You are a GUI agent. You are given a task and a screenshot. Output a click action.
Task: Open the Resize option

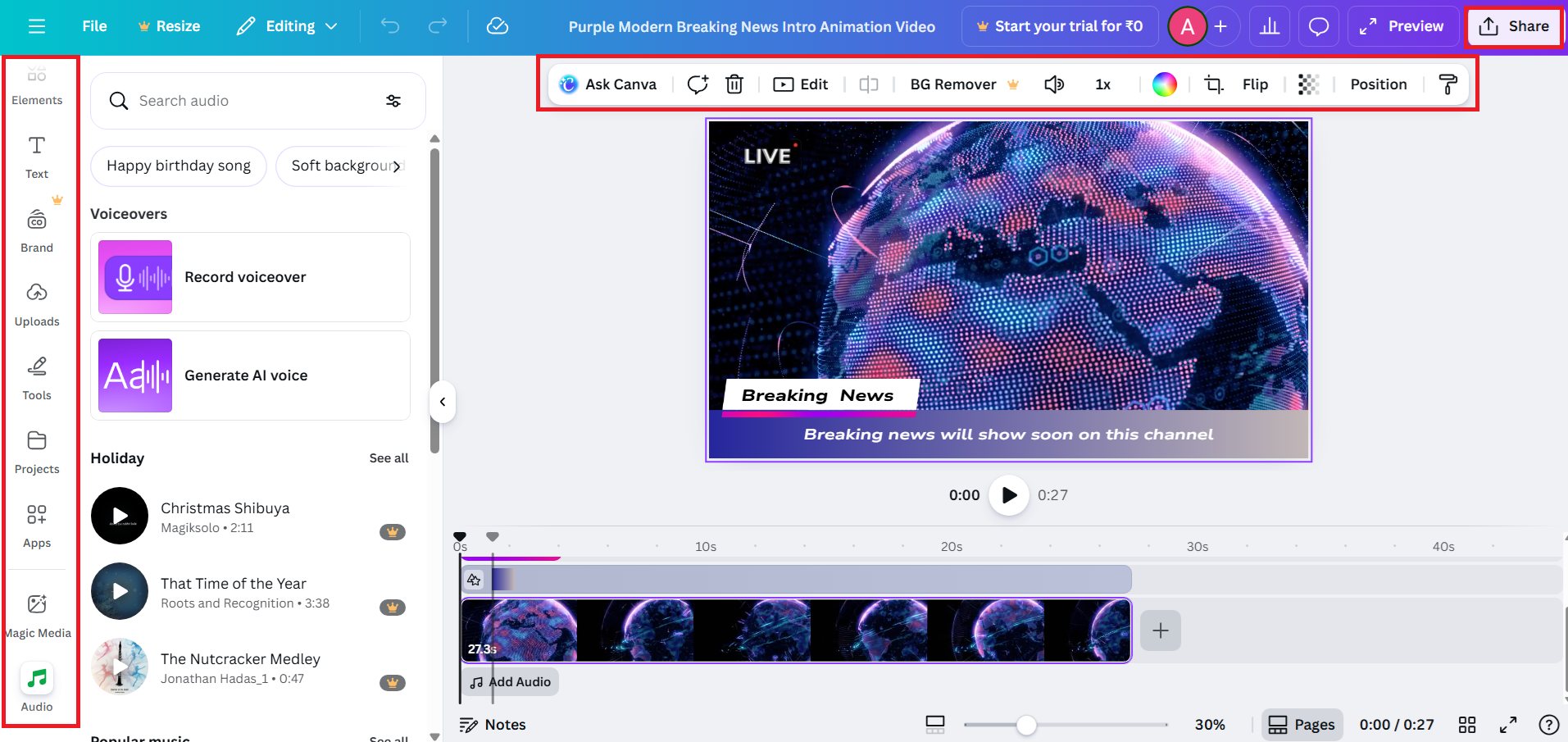click(169, 26)
